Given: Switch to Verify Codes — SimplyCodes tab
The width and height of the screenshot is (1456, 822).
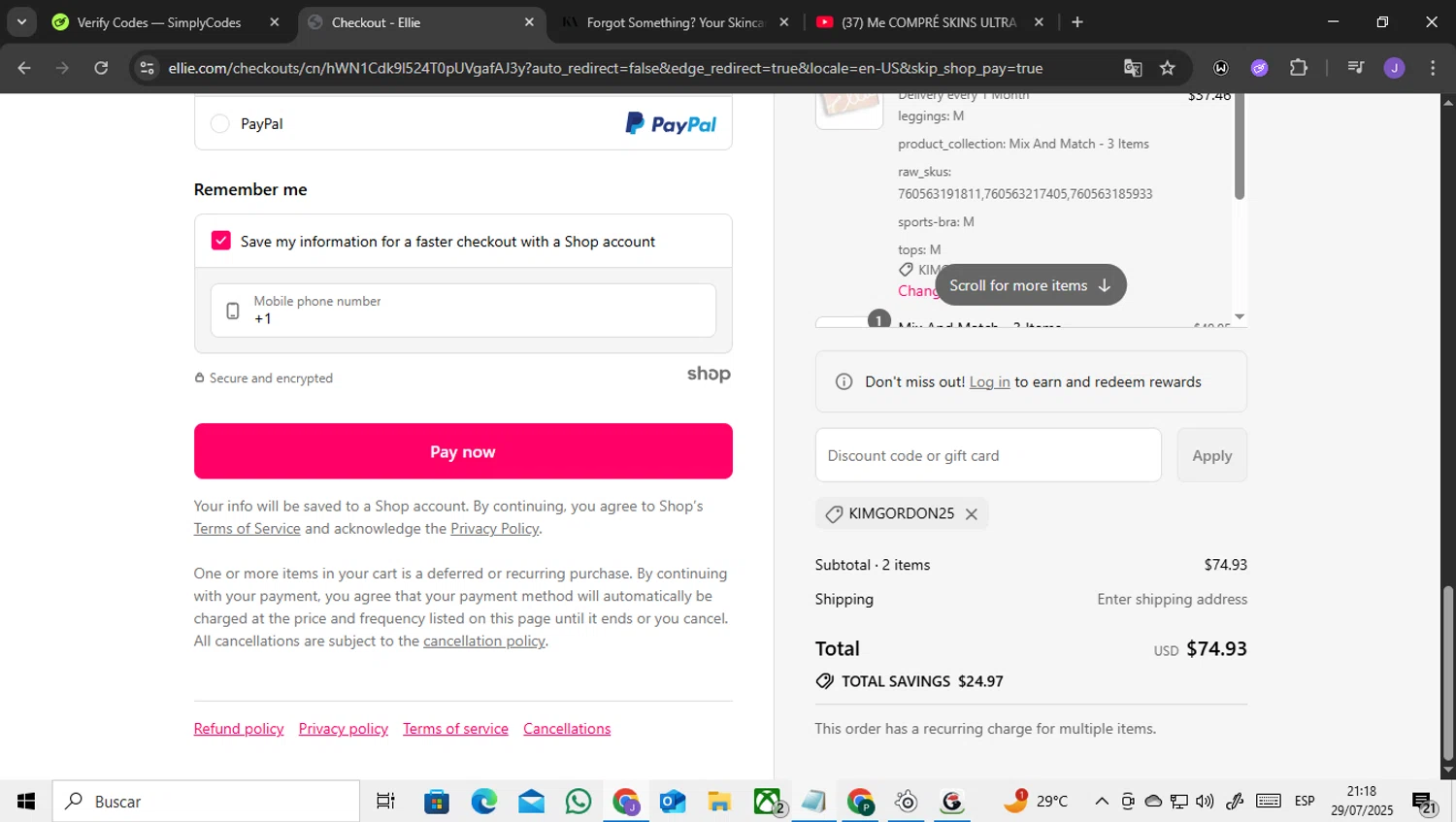Looking at the screenshot, I should pos(159,22).
